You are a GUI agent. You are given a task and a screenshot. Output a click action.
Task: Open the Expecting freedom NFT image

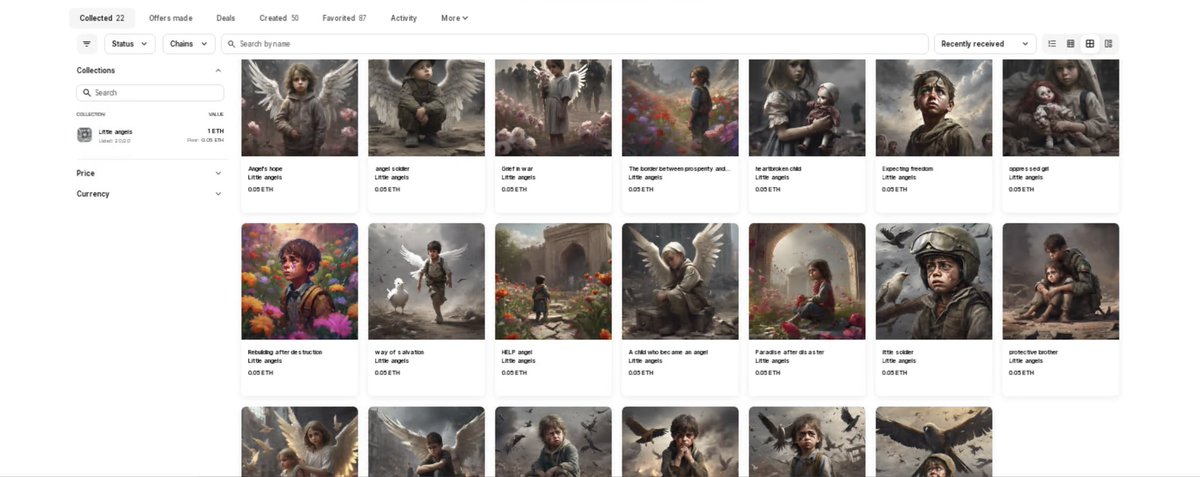coord(934,107)
